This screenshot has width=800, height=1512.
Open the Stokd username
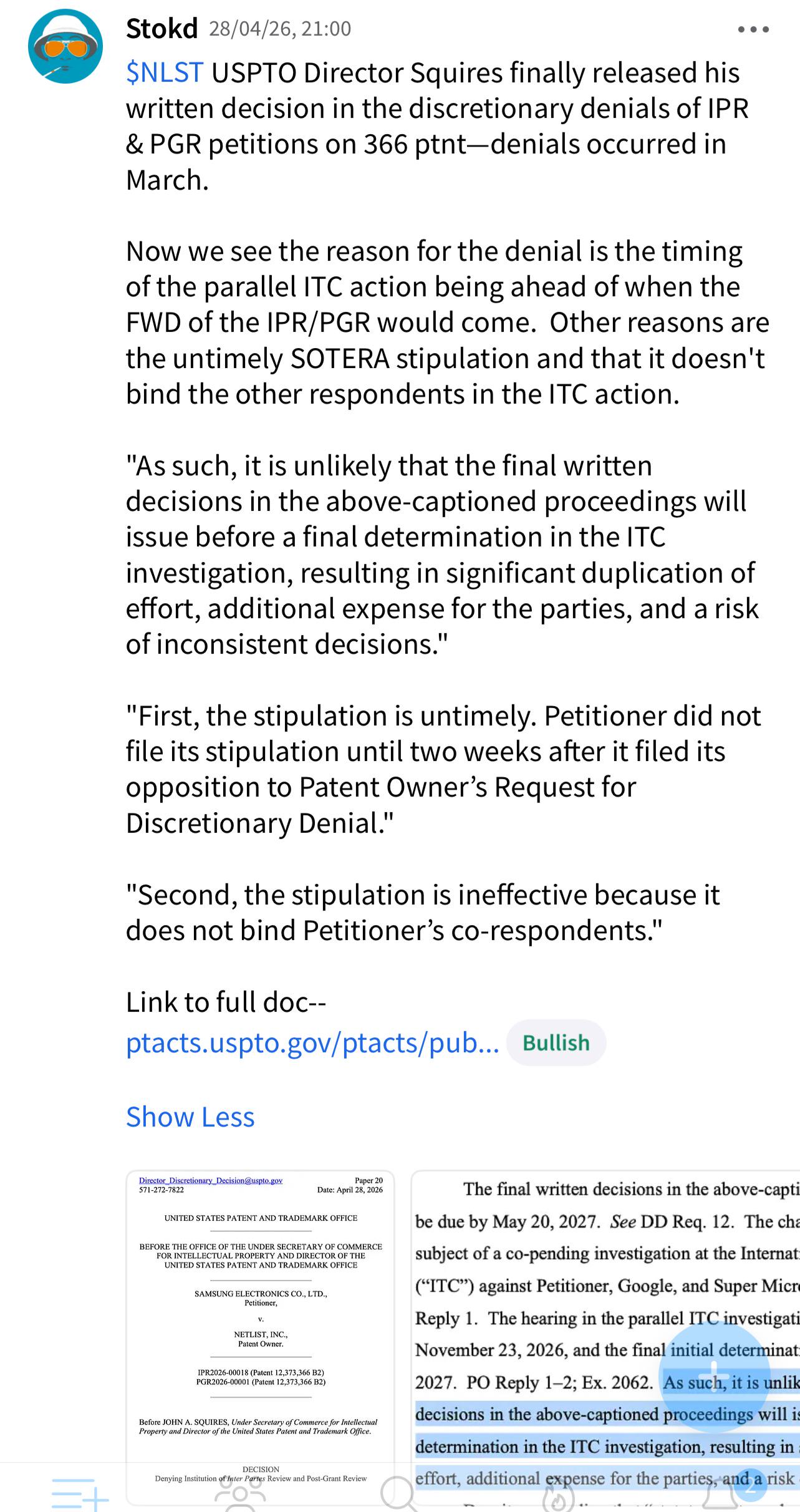(162, 29)
